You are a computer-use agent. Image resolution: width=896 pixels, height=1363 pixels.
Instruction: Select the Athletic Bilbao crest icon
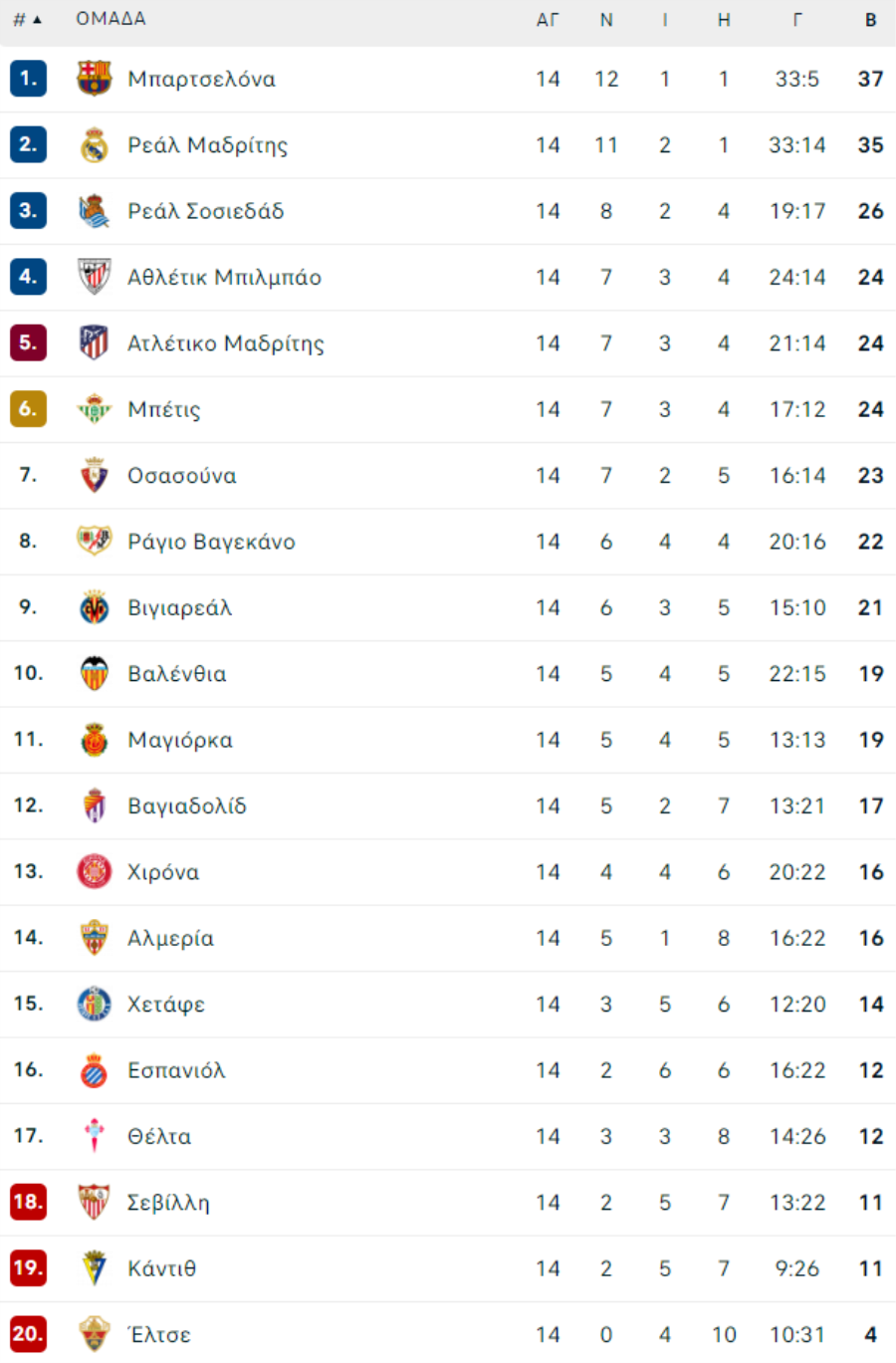tap(95, 277)
